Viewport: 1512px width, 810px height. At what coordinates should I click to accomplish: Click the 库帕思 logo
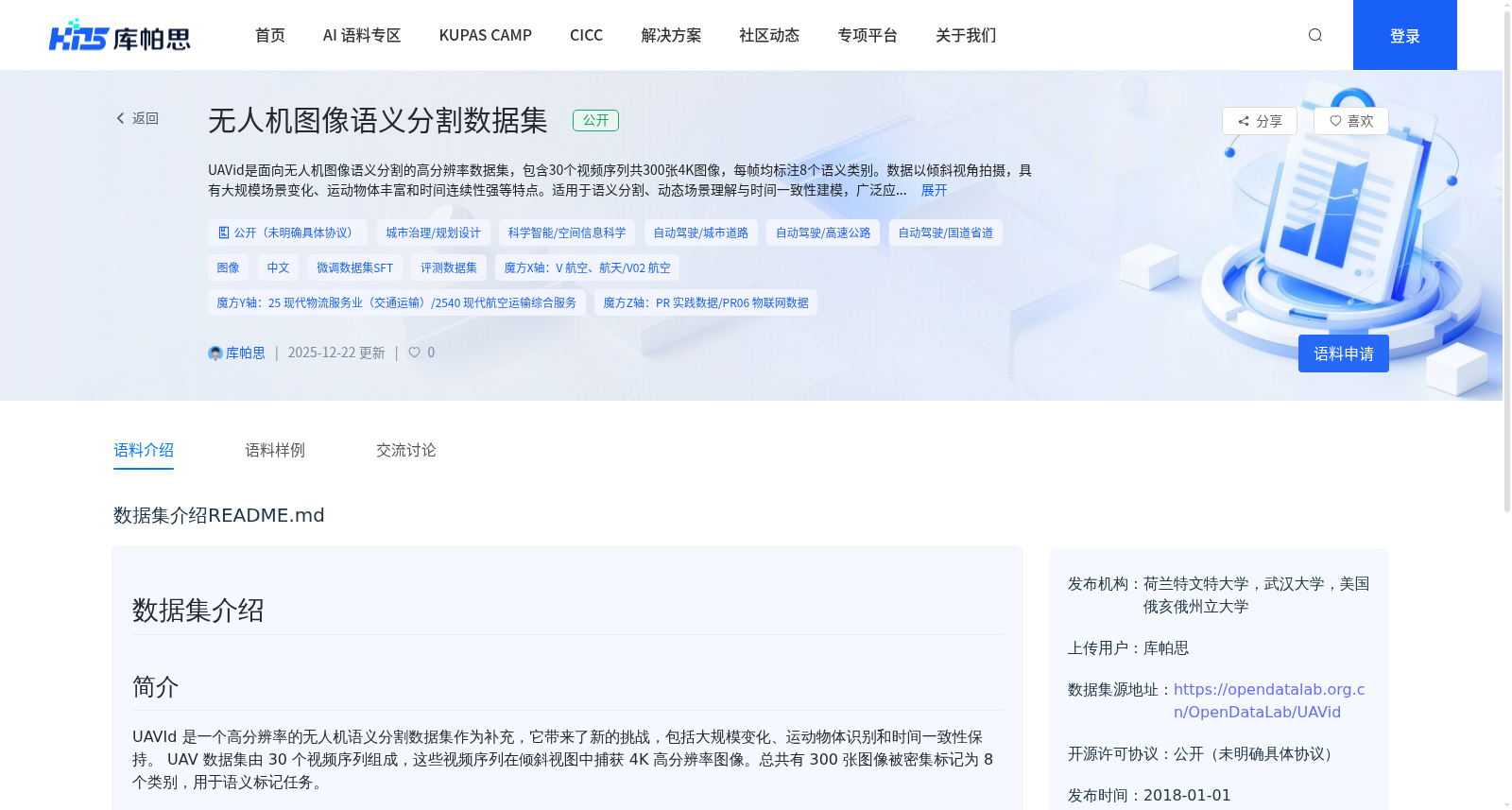119,36
